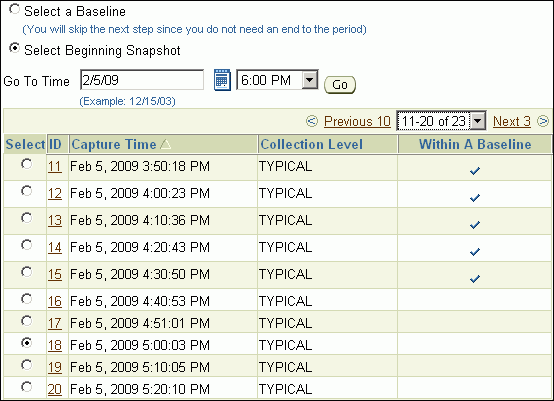
Task: Sort by Capture Time ascending triangle
Action: click(x=165, y=144)
